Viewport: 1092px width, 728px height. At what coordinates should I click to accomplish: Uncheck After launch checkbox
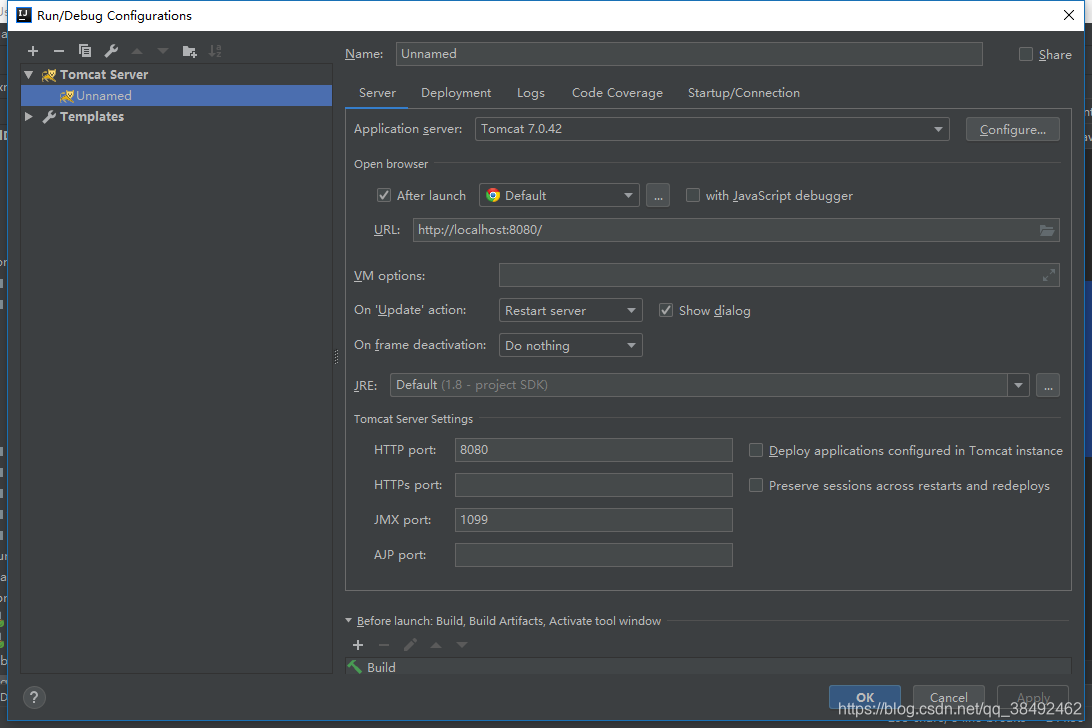[384, 196]
